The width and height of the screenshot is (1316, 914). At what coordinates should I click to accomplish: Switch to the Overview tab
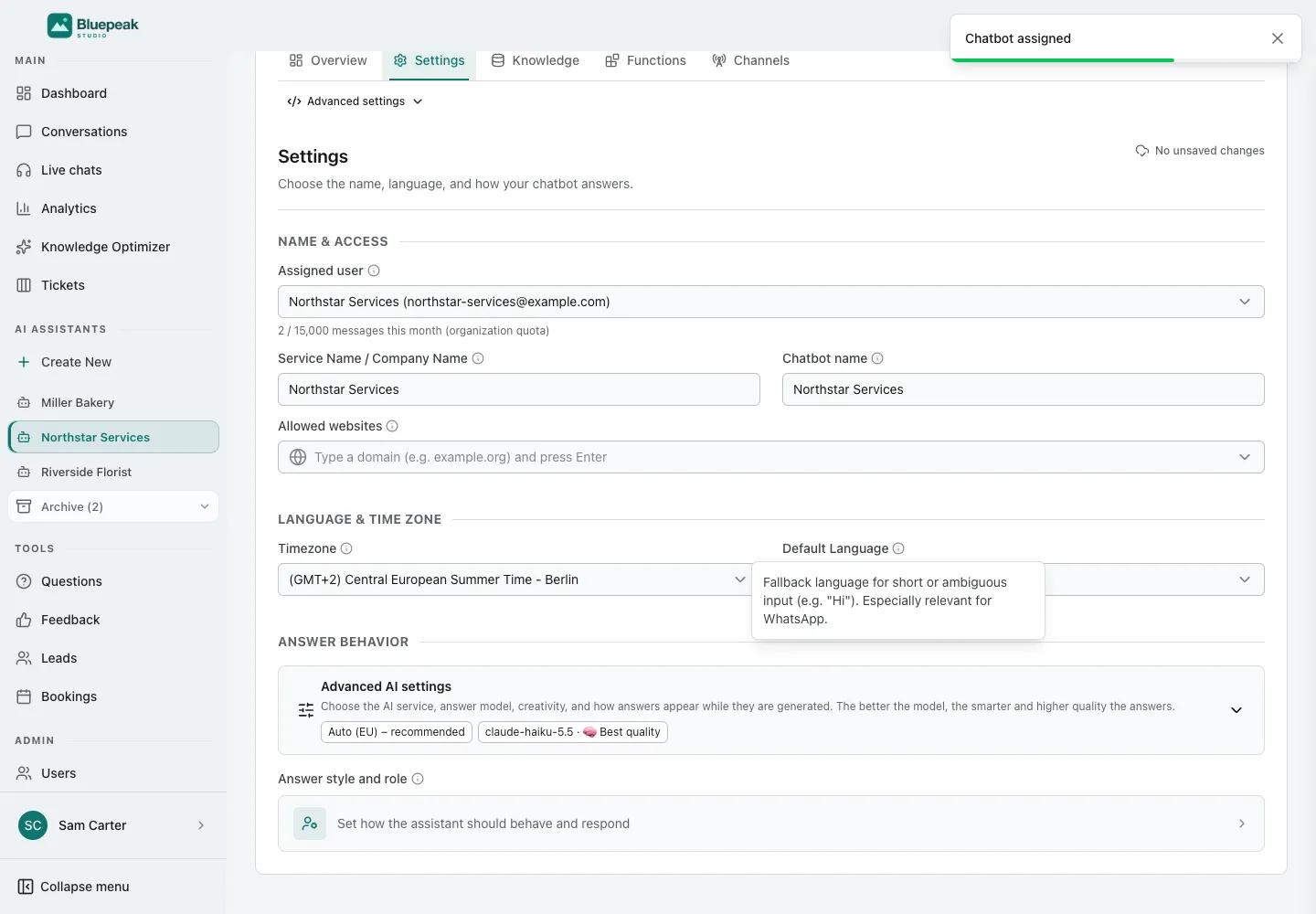coord(328,60)
